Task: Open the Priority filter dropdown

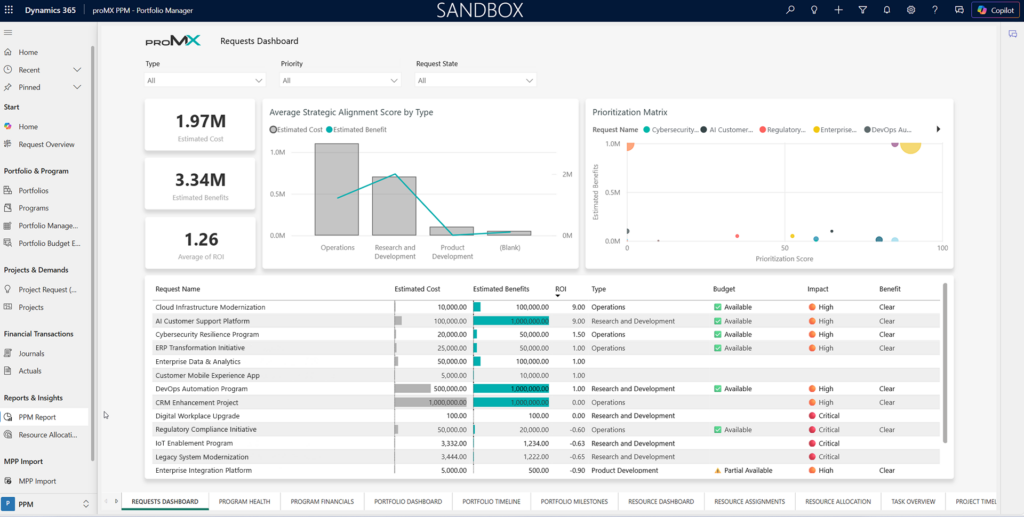Action: (x=339, y=80)
